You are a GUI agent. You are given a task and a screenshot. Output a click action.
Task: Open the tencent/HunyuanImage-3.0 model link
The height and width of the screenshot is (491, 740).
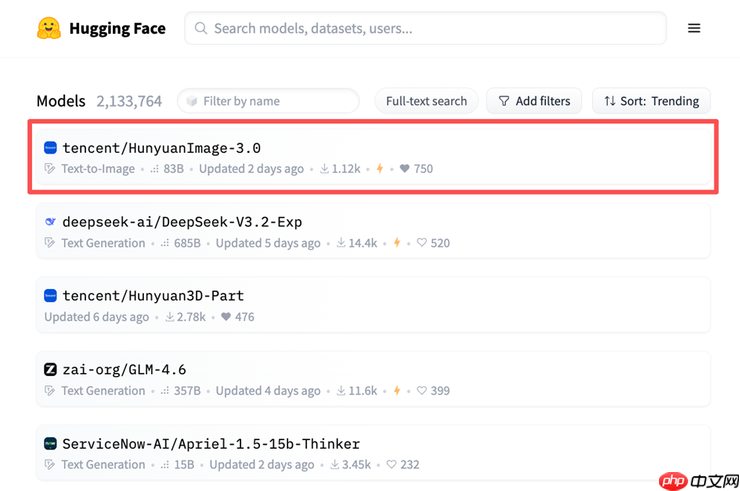coord(161,148)
